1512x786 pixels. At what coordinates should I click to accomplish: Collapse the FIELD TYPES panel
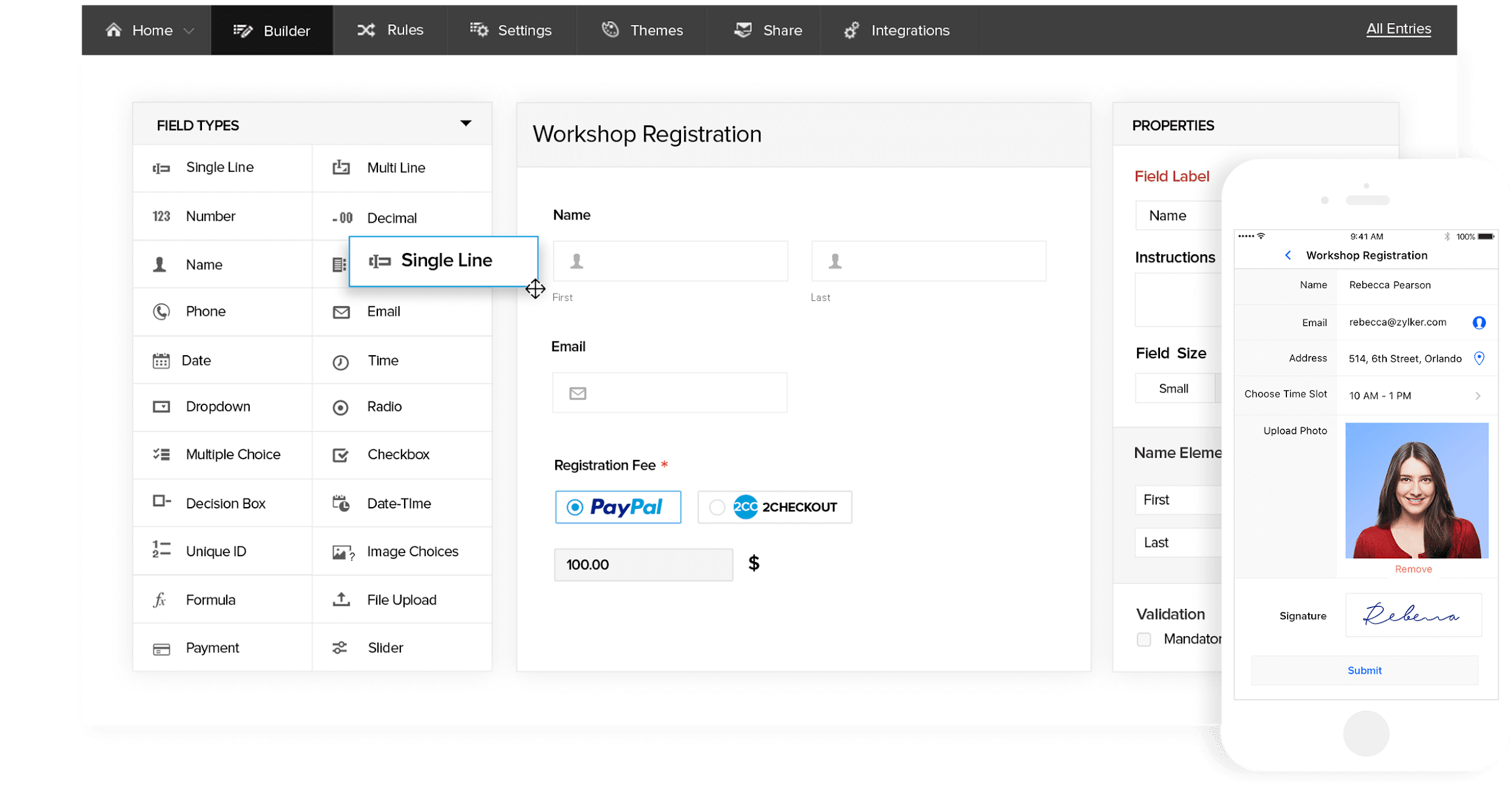(x=466, y=123)
